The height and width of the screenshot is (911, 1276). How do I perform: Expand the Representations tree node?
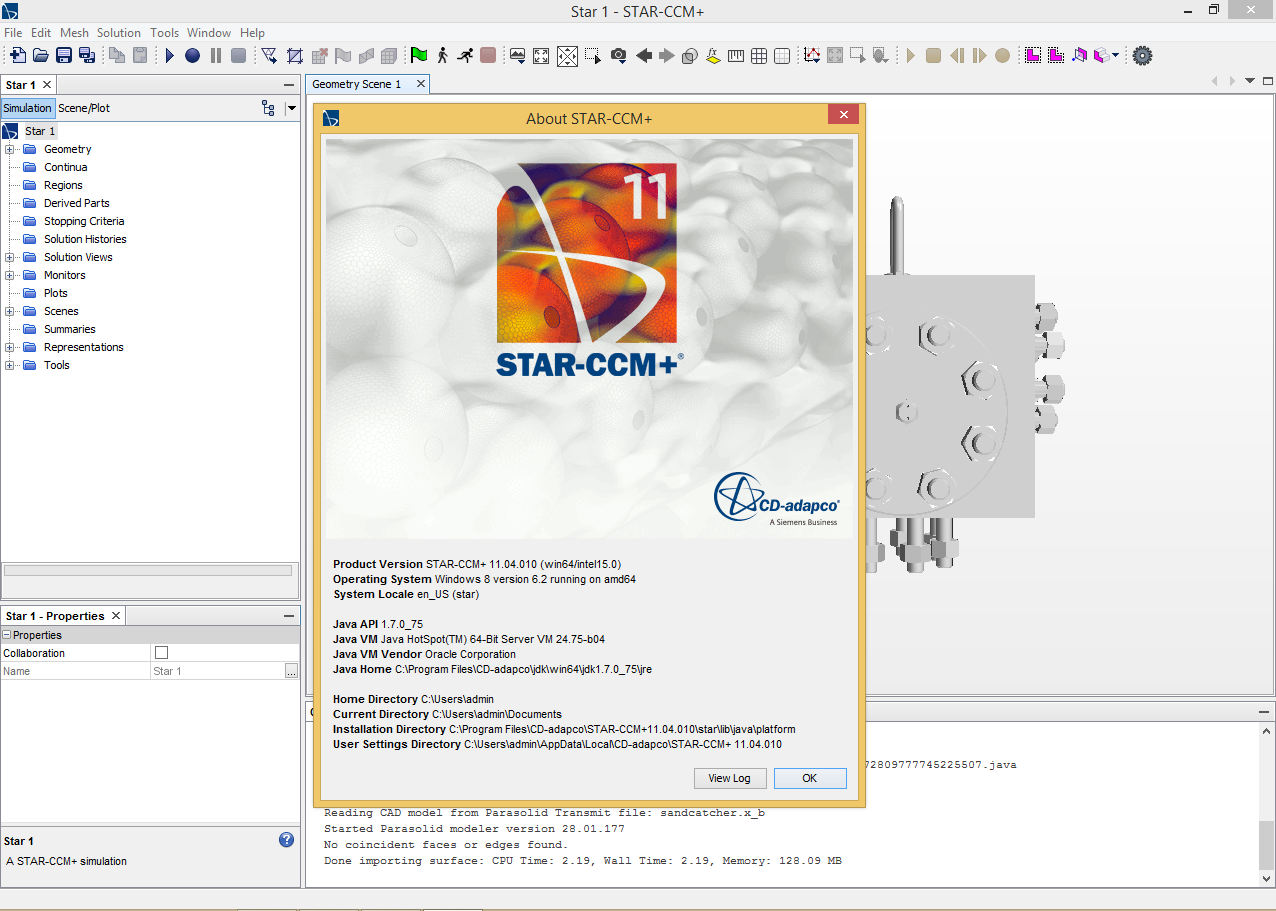coord(10,347)
